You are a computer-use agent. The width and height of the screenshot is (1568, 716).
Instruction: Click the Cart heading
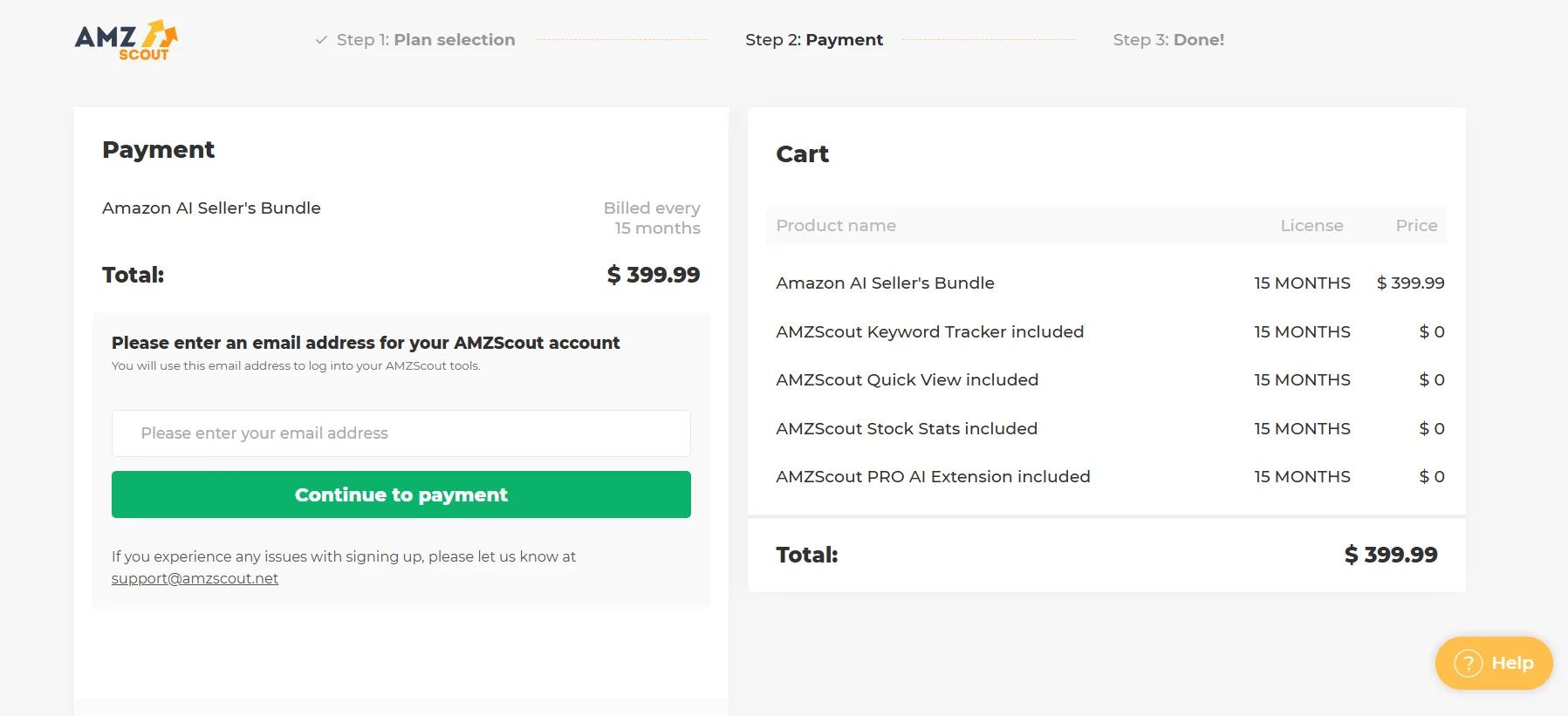803,154
